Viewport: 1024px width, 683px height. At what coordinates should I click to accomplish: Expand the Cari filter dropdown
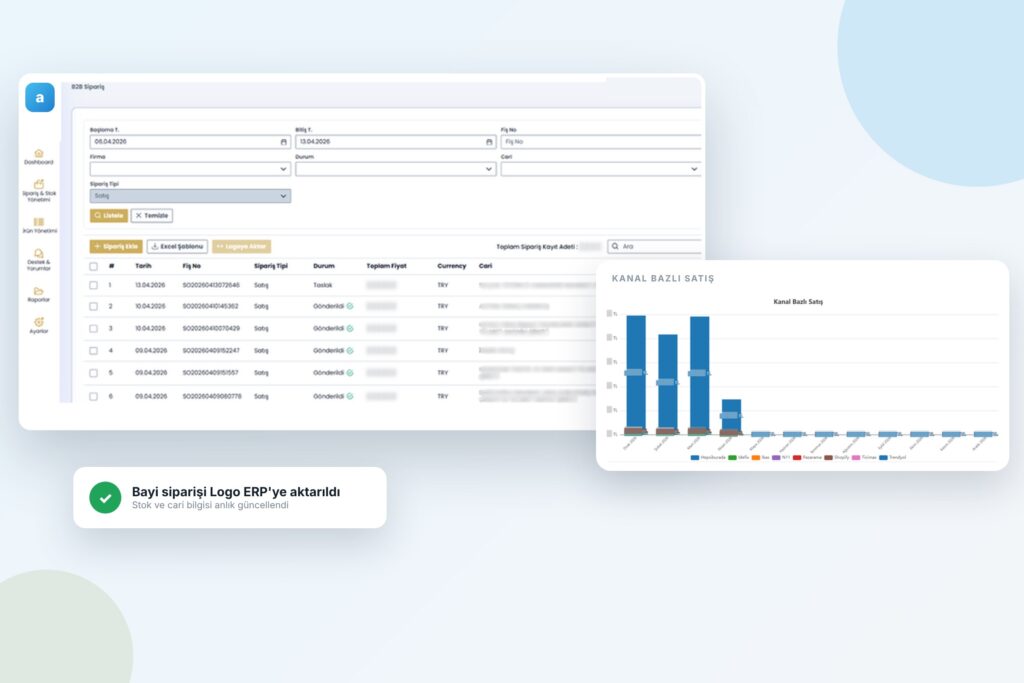click(601, 169)
